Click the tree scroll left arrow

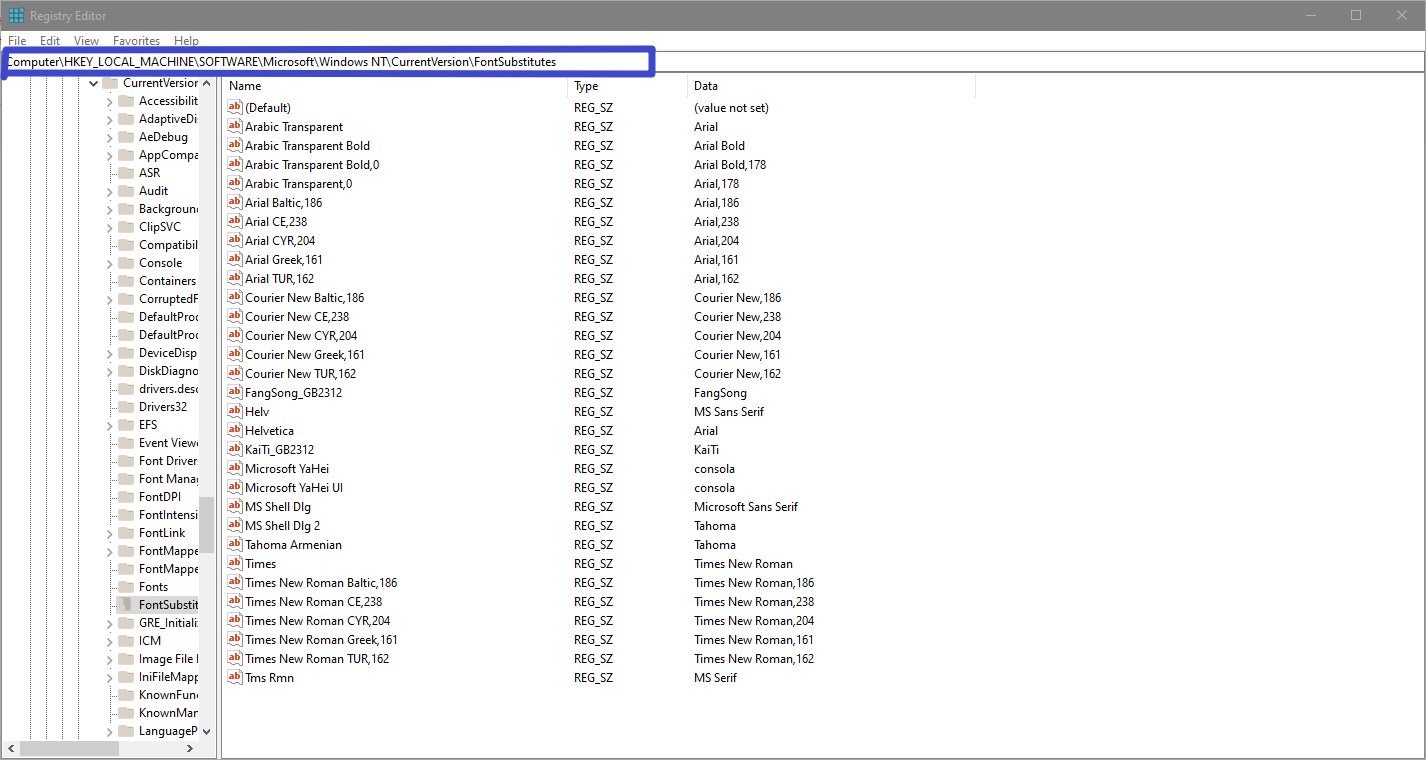pyautogui.click(x=10, y=748)
